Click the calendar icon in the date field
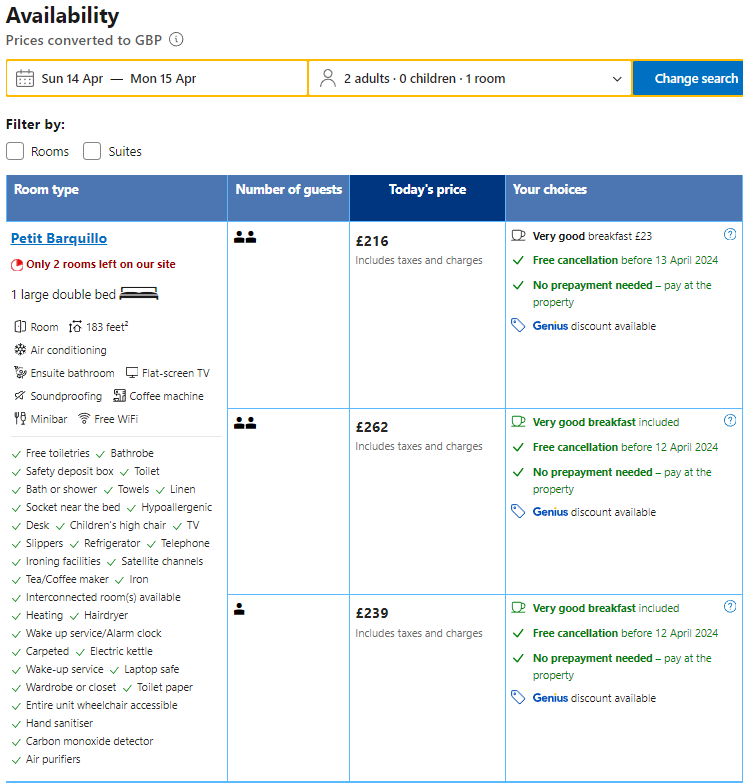The width and height of the screenshot is (743, 783). (24, 78)
